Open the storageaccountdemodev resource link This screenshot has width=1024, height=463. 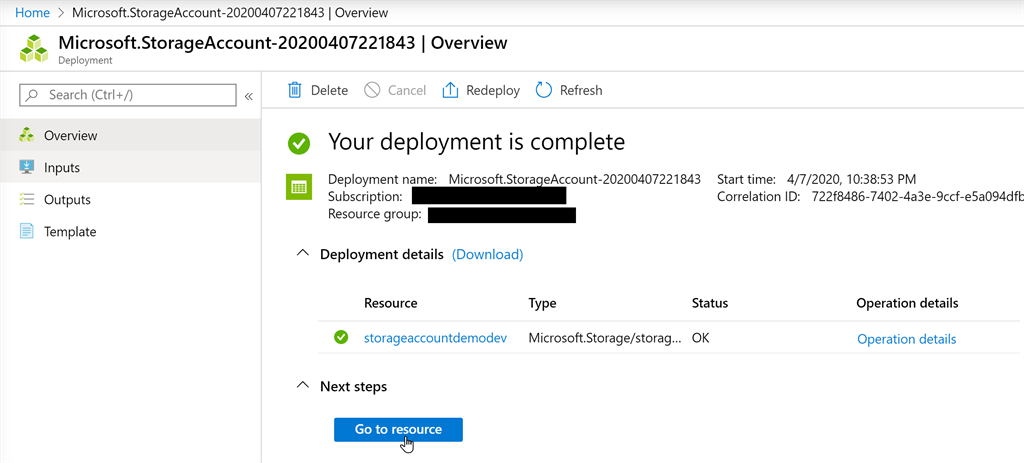pyautogui.click(x=436, y=338)
